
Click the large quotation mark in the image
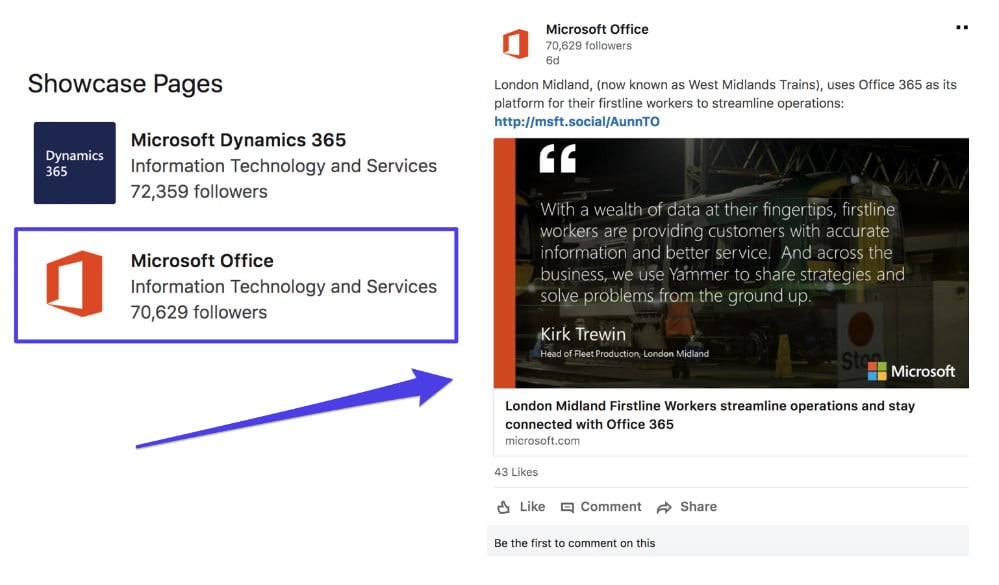coord(558,161)
